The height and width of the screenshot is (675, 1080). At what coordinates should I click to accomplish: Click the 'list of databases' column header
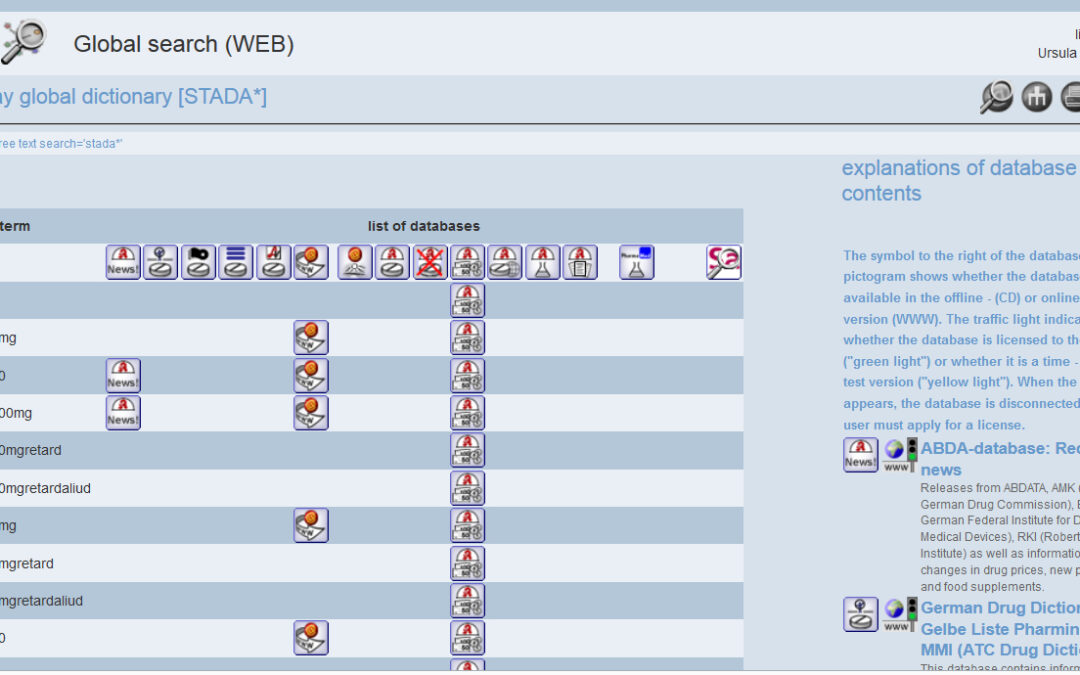pyautogui.click(x=423, y=226)
